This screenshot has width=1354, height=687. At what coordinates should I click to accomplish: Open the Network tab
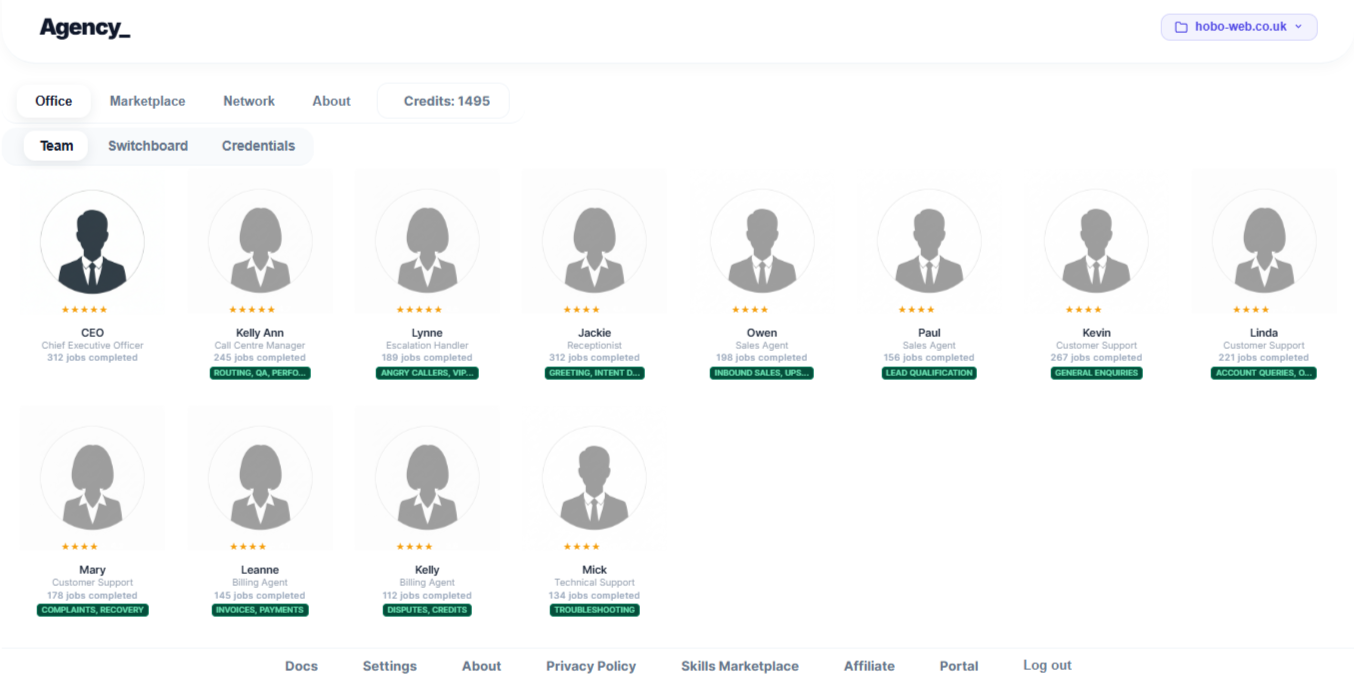coord(249,101)
